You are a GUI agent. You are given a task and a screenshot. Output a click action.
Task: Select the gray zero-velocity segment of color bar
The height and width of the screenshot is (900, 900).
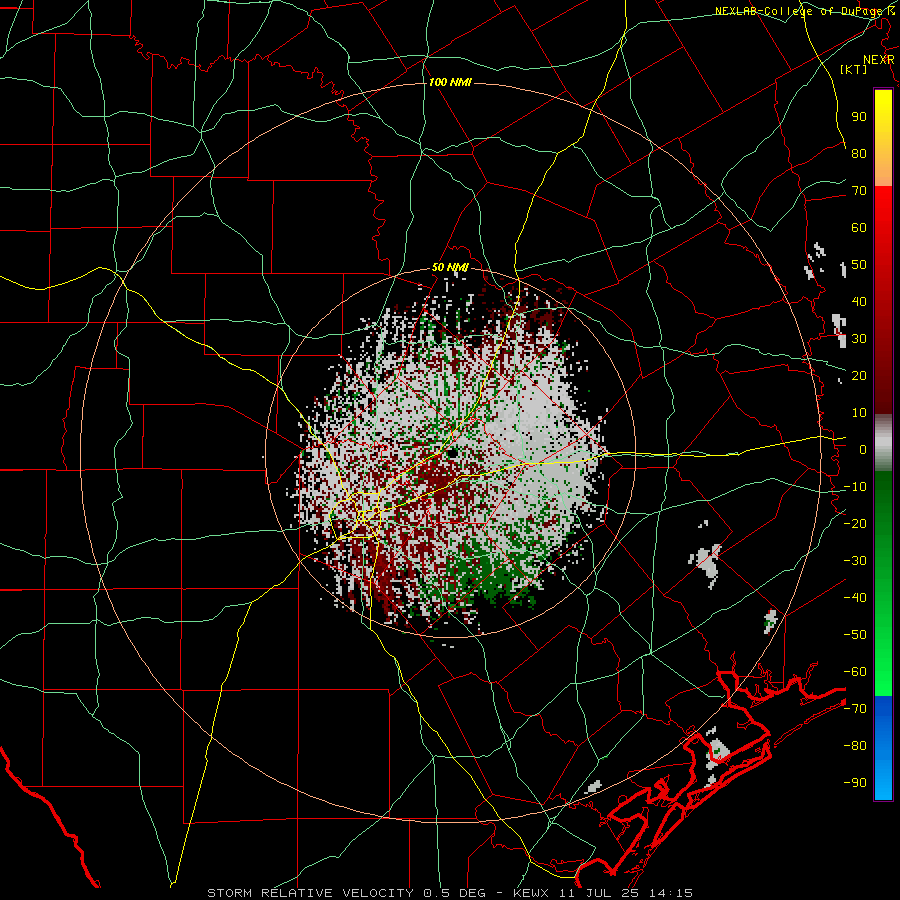(x=883, y=443)
